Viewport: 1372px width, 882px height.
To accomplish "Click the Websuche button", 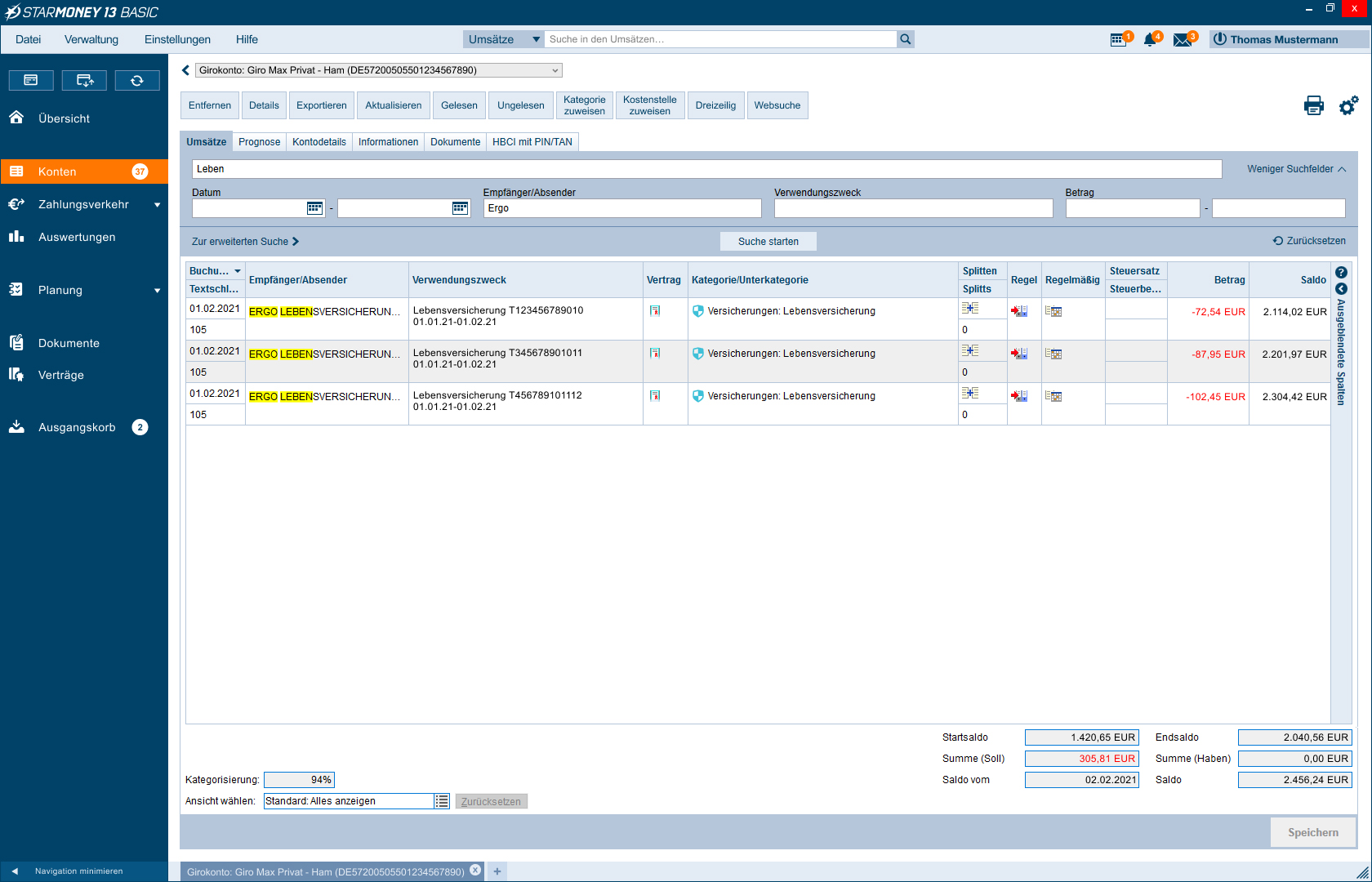I will [777, 105].
